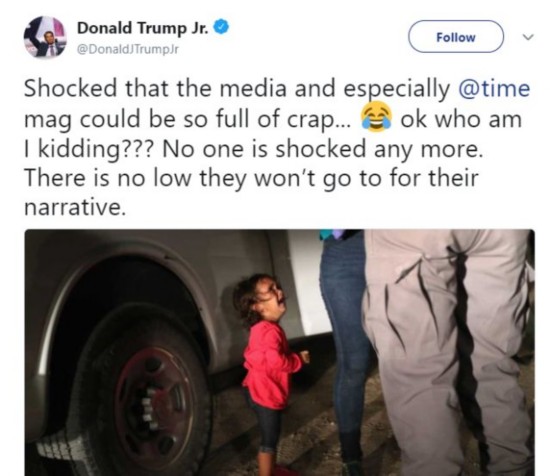Open the @time mention link
The image size is (550, 476).
[x=494, y=88]
